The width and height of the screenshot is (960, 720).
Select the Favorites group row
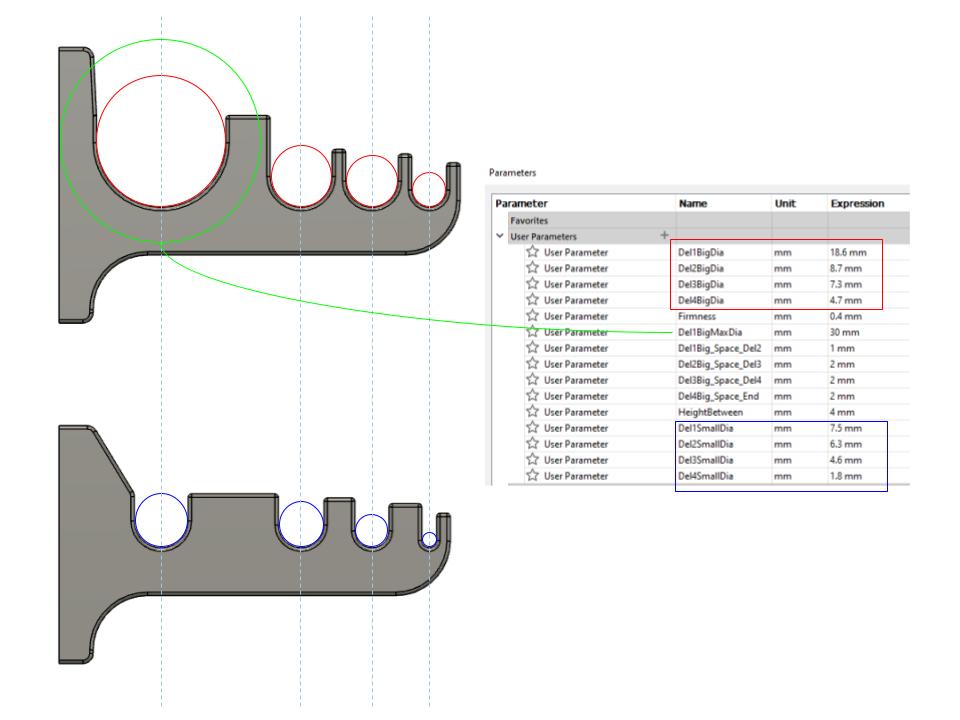point(530,220)
